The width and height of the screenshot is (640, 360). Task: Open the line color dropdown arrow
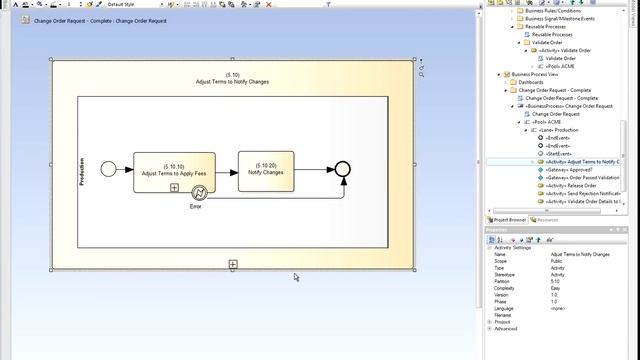point(60,4)
